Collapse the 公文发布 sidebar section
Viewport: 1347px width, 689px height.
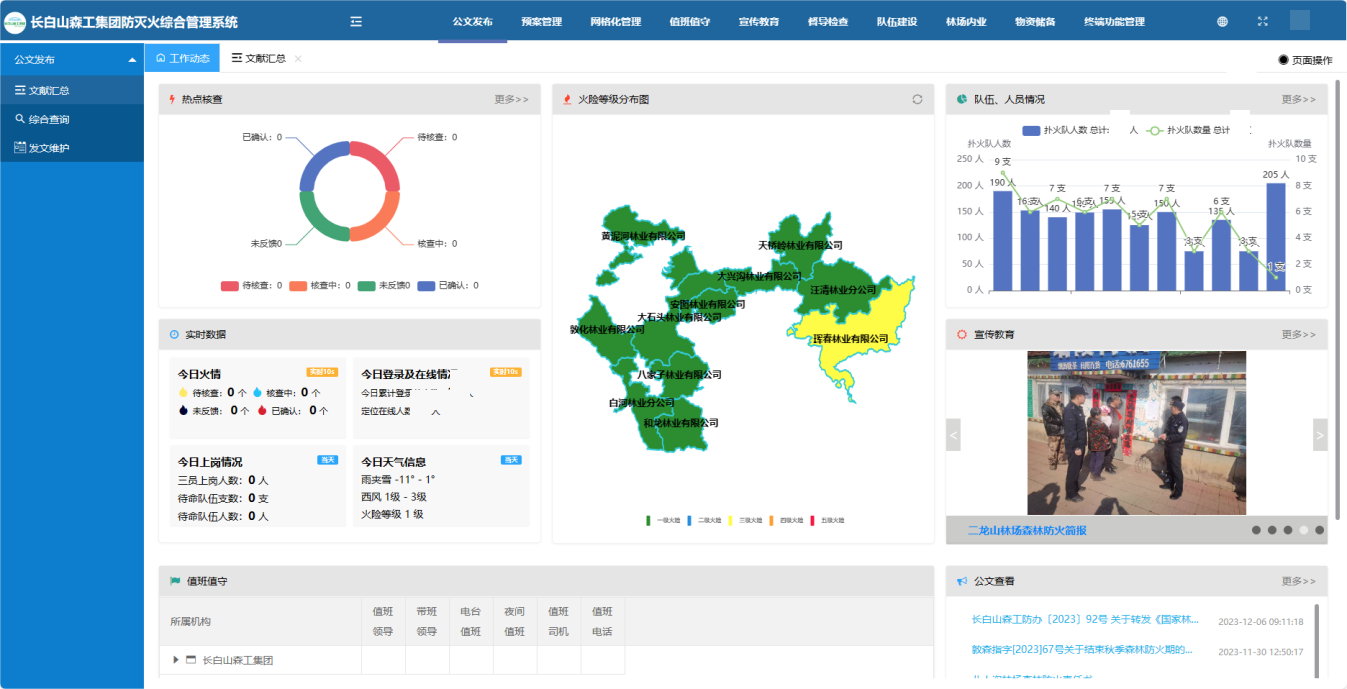click(x=72, y=60)
